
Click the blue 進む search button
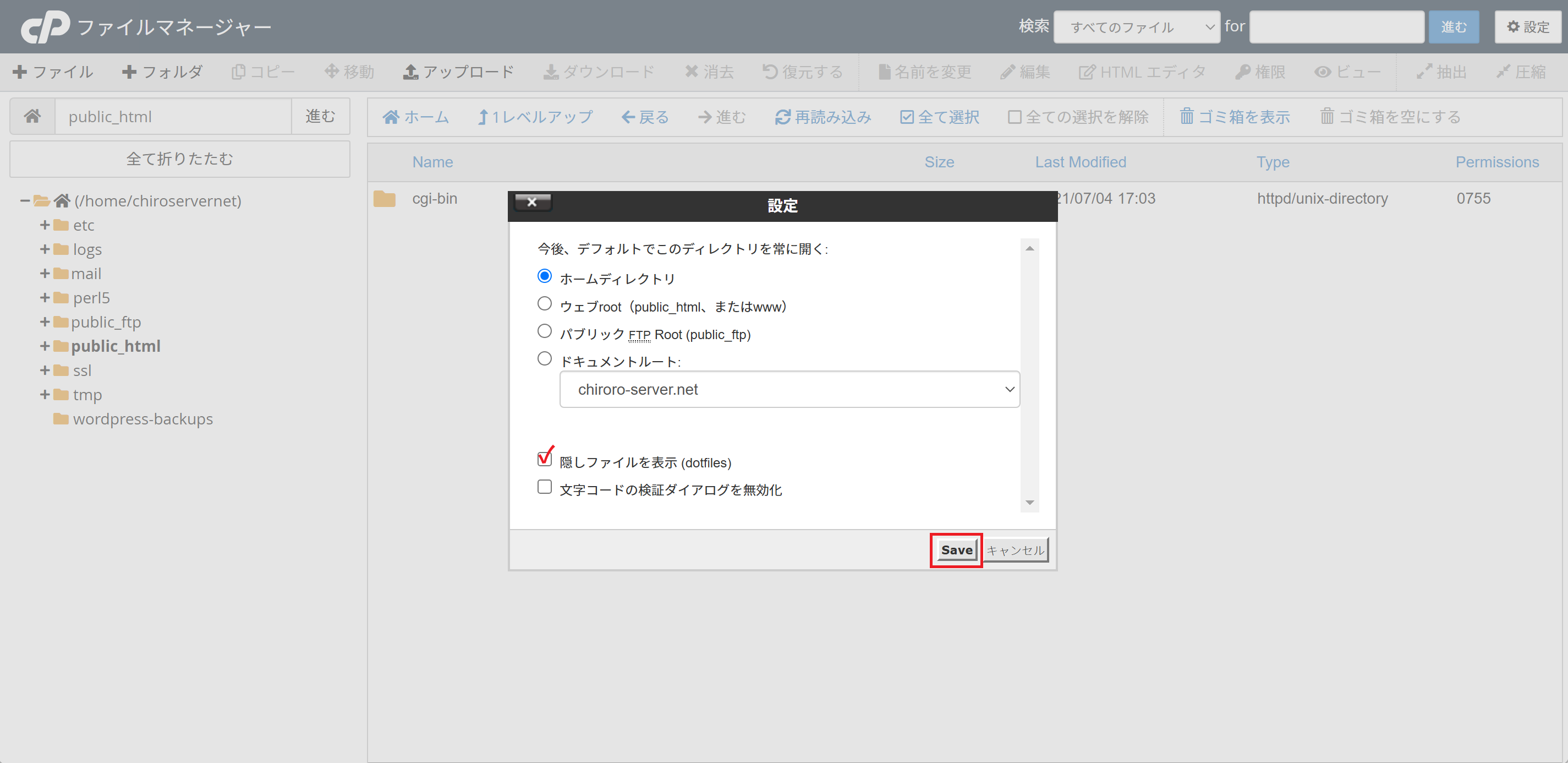tap(1454, 27)
